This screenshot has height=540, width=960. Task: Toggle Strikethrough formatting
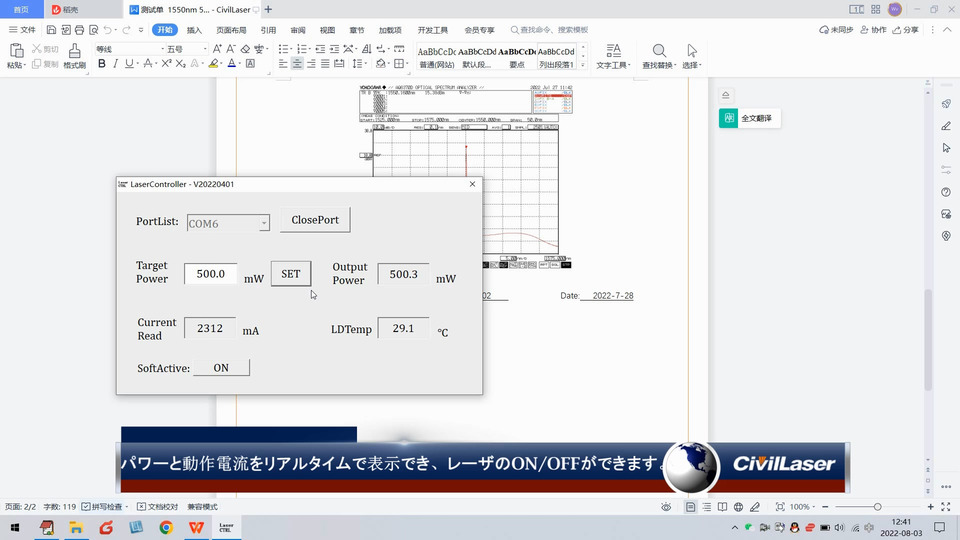147,63
